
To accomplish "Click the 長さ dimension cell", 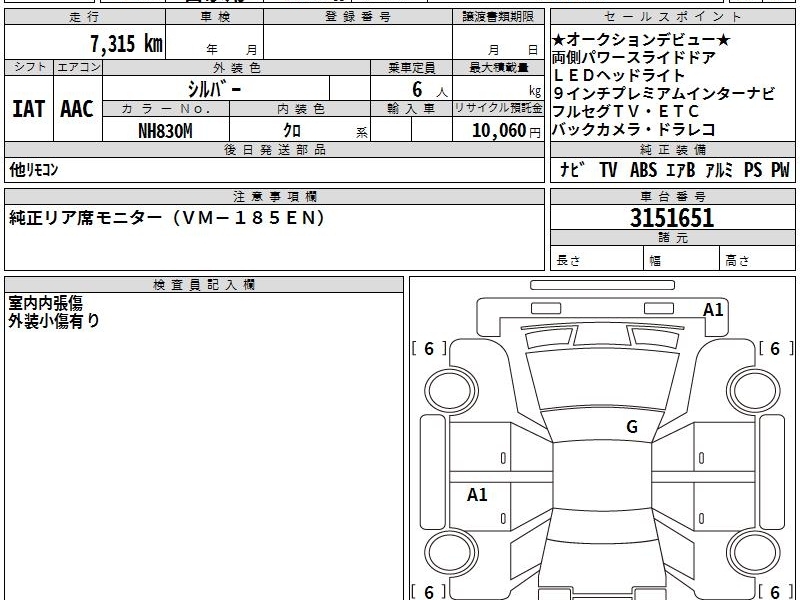I will (597, 260).
